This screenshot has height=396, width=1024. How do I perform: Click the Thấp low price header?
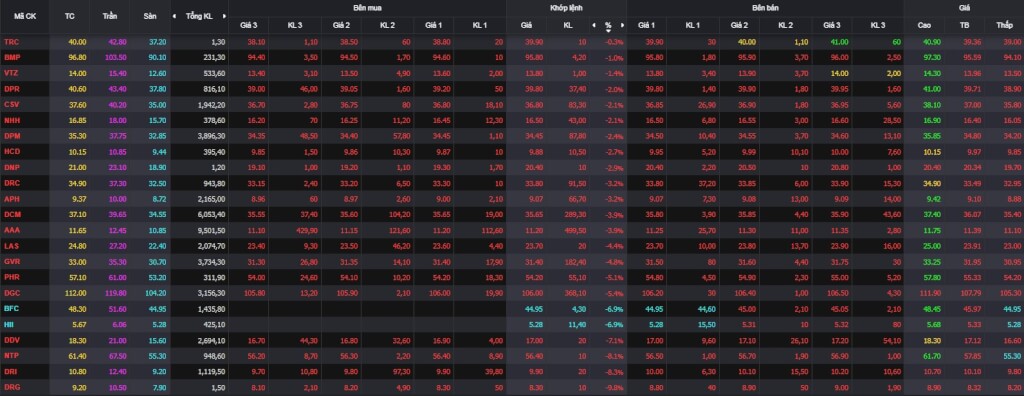coord(1004,25)
